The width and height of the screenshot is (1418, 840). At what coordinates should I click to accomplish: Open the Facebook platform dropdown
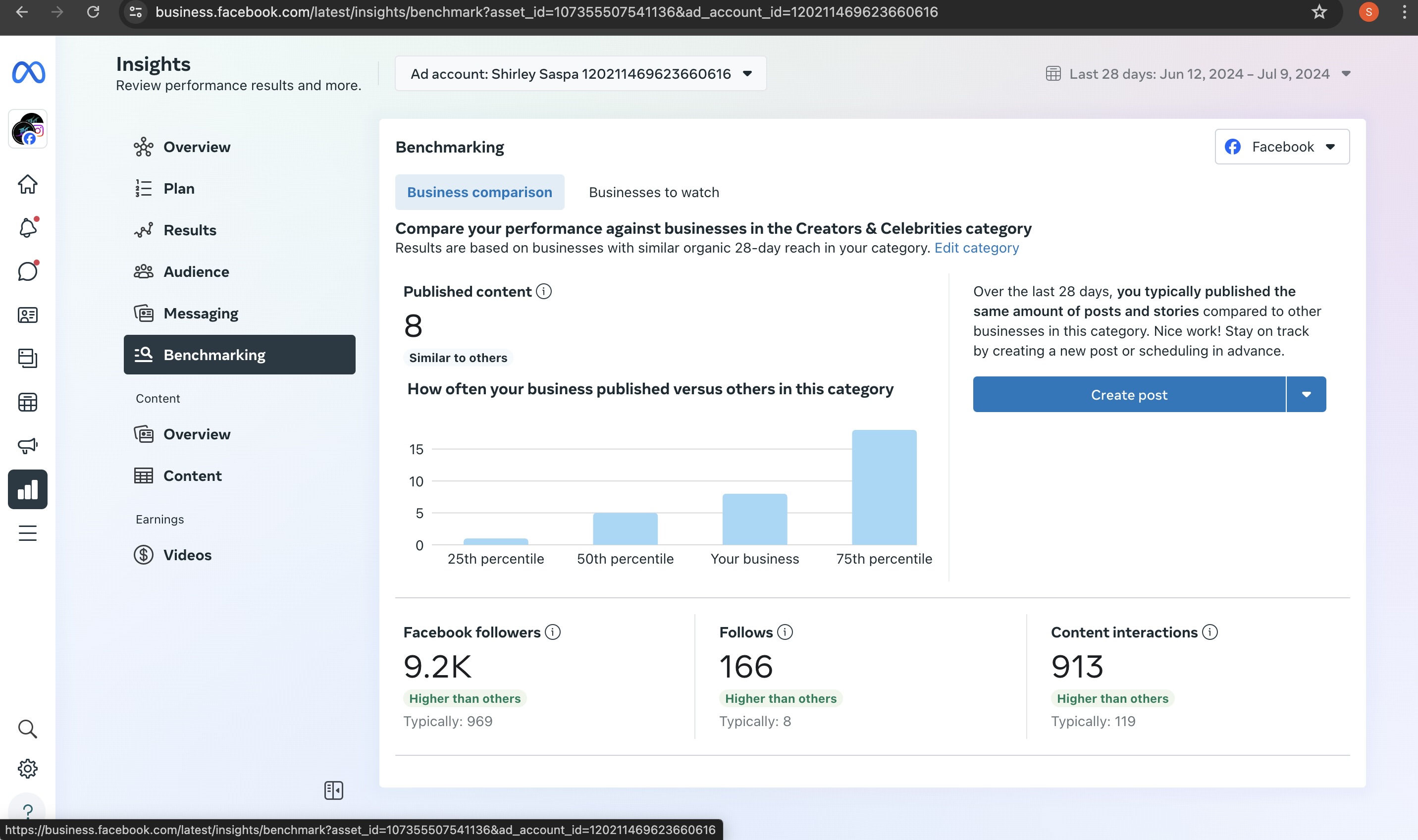pyautogui.click(x=1282, y=147)
